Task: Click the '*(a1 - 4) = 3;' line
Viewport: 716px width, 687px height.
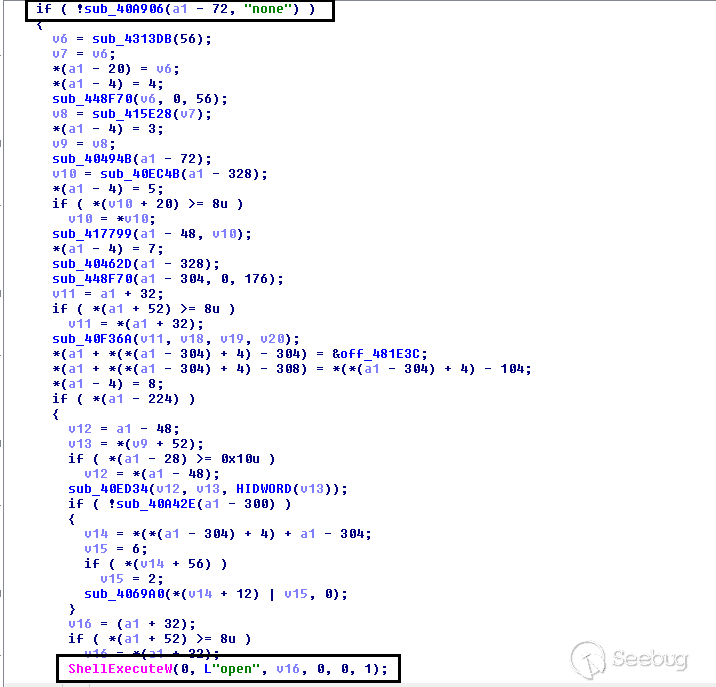Action: (x=108, y=129)
